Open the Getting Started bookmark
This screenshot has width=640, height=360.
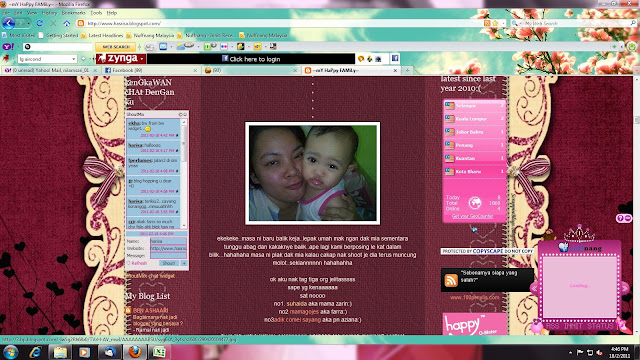click(58, 36)
